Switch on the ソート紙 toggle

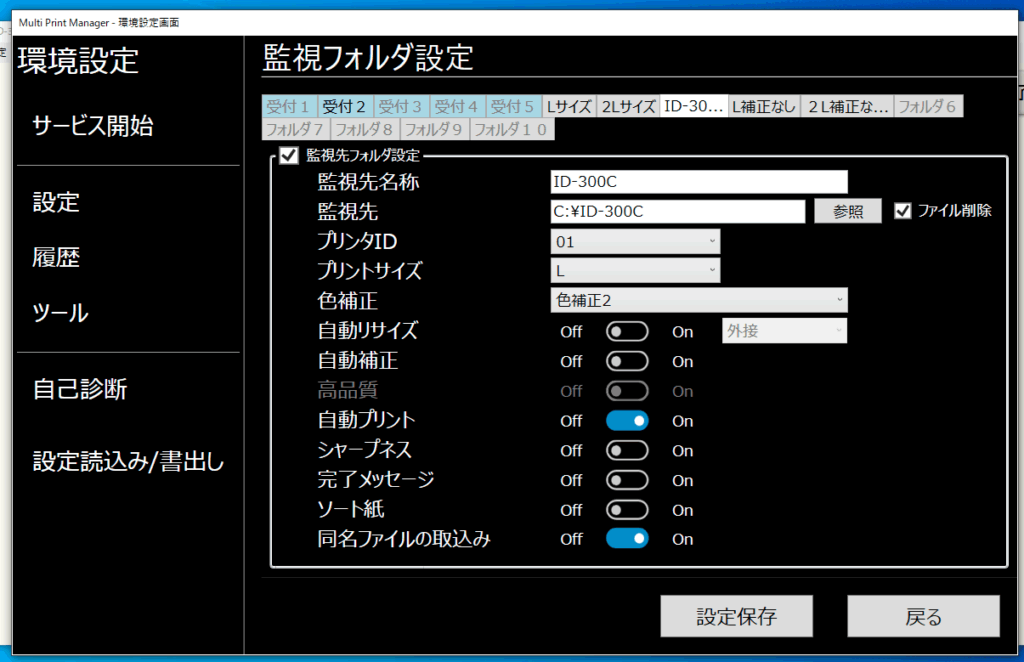tap(627, 510)
